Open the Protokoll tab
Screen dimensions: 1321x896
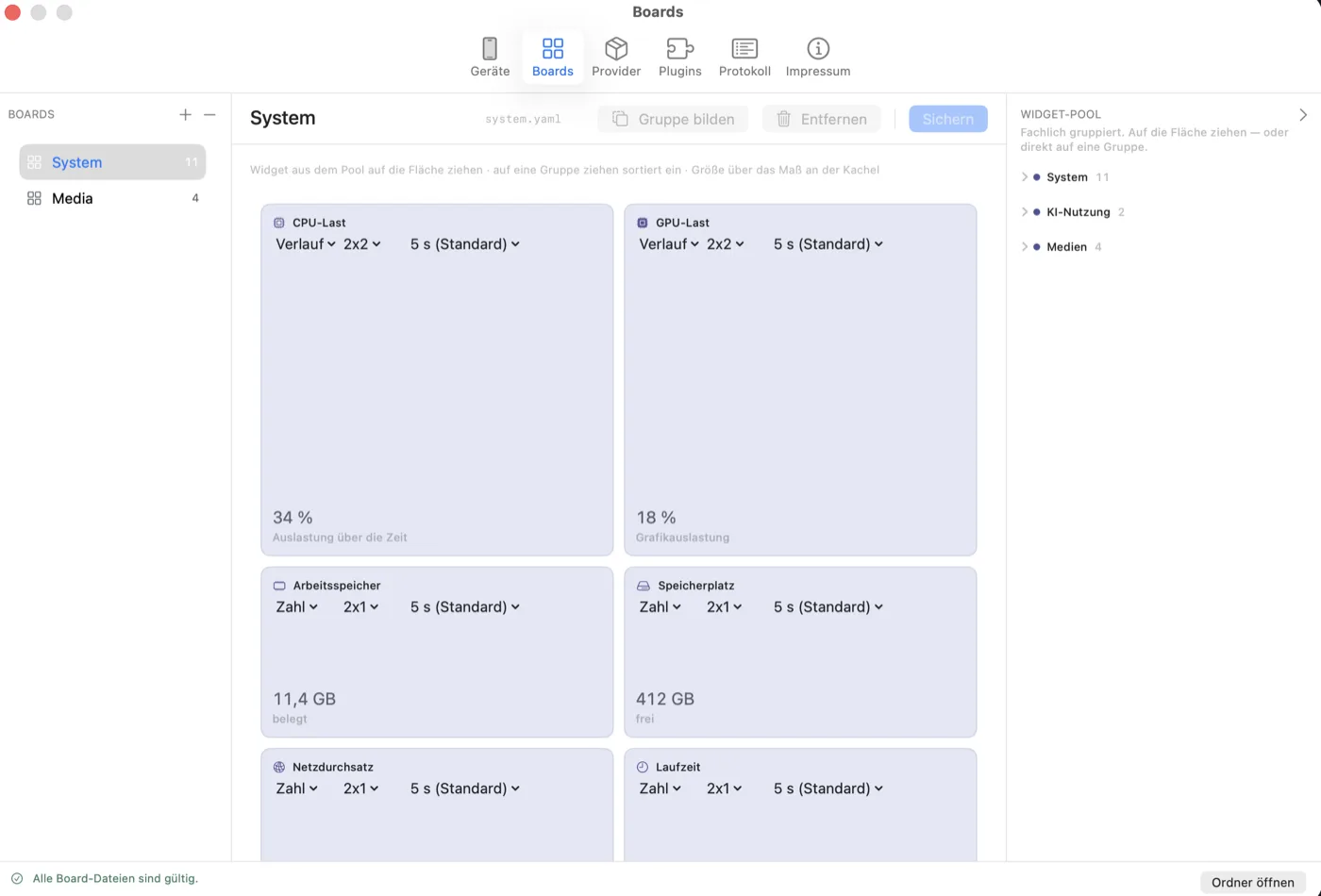tap(744, 57)
